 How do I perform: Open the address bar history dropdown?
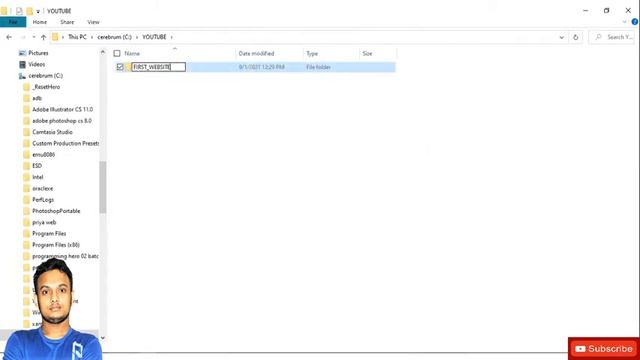562,37
